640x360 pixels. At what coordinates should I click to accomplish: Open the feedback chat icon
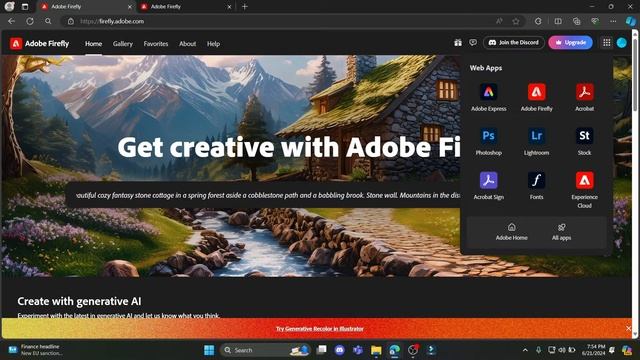tap(473, 42)
